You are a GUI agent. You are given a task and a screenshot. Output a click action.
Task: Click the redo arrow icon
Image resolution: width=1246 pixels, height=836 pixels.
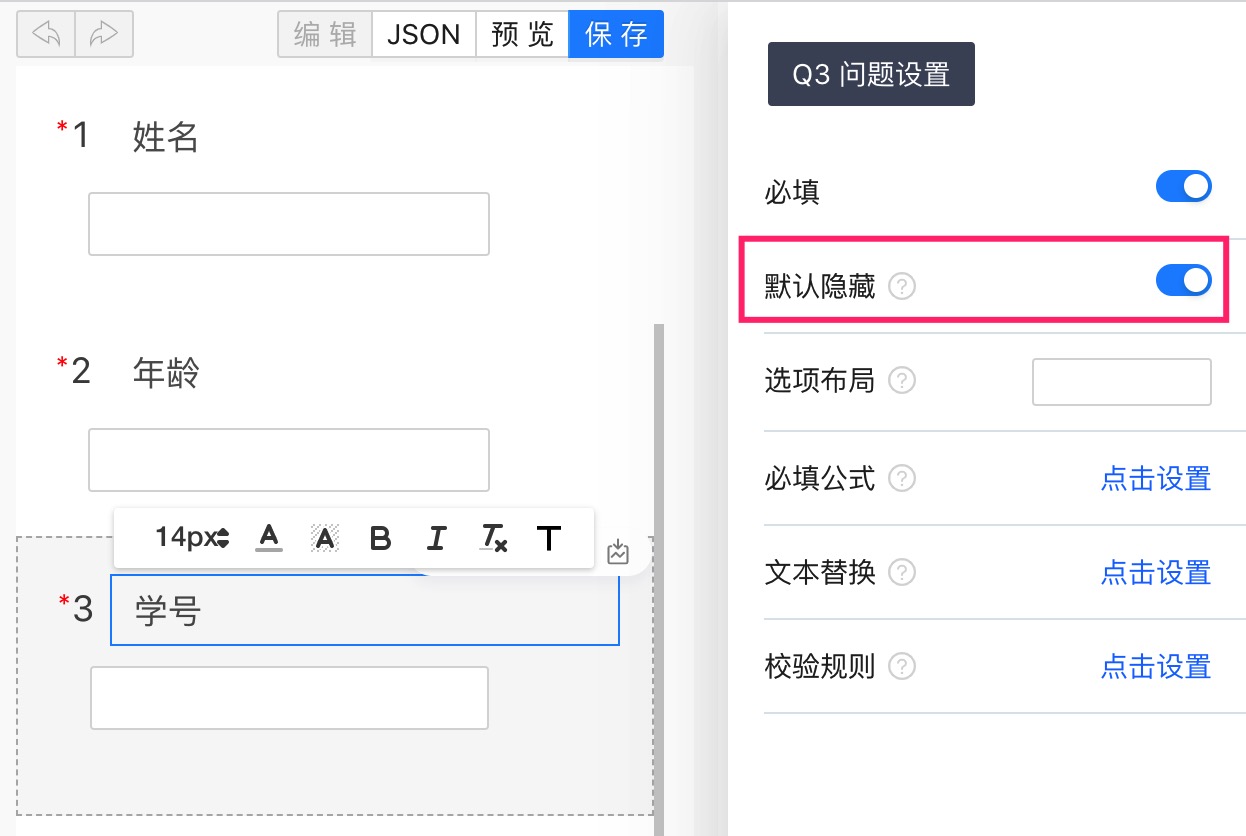[104, 34]
